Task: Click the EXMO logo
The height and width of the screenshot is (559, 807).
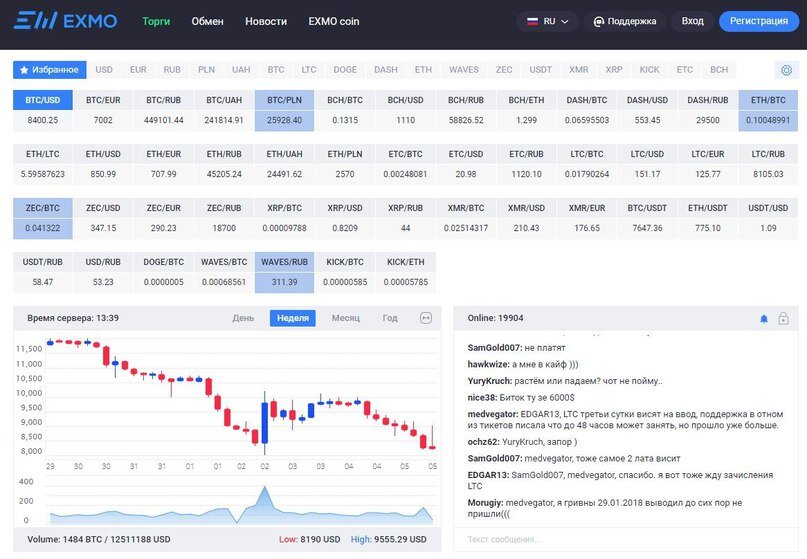Action: [x=65, y=21]
